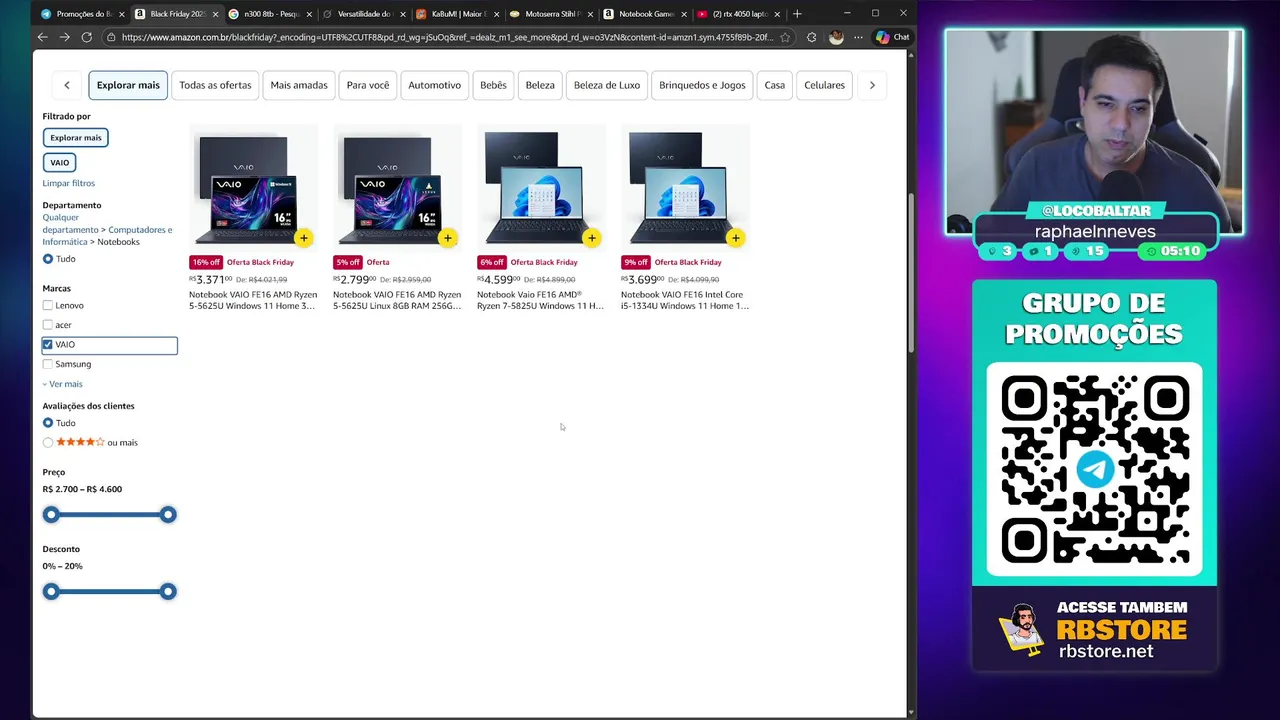This screenshot has width=1280, height=720.
Task: Open the browser settings three-dot menu
Action: click(858, 37)
